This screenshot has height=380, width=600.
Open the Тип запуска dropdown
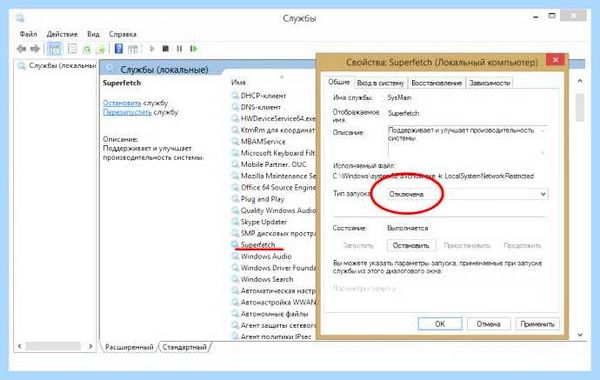(x=468, y=194)
